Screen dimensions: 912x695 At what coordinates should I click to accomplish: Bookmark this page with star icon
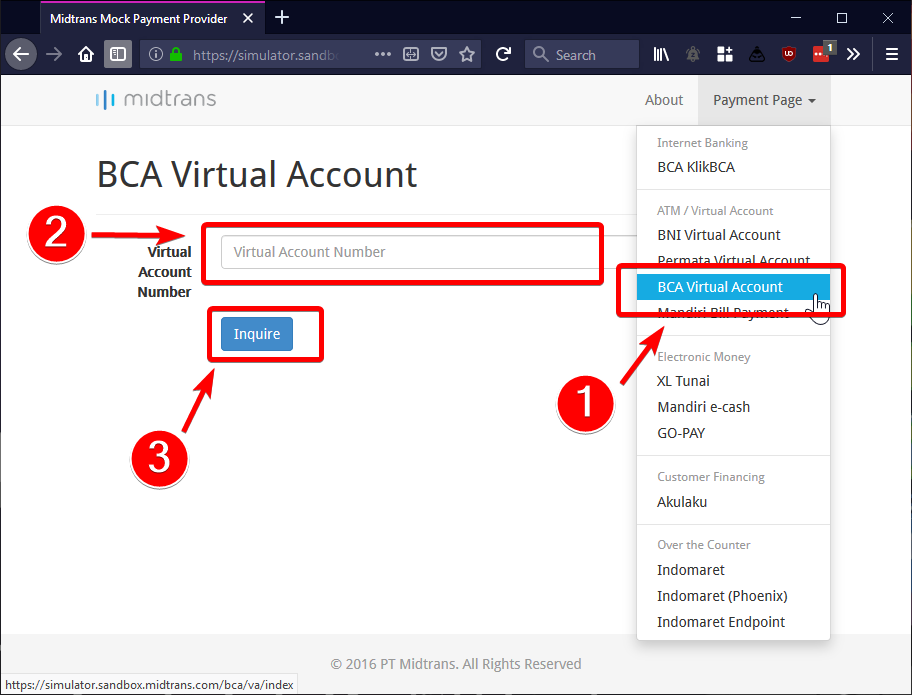pyautogui.click(x=467, y=55)
